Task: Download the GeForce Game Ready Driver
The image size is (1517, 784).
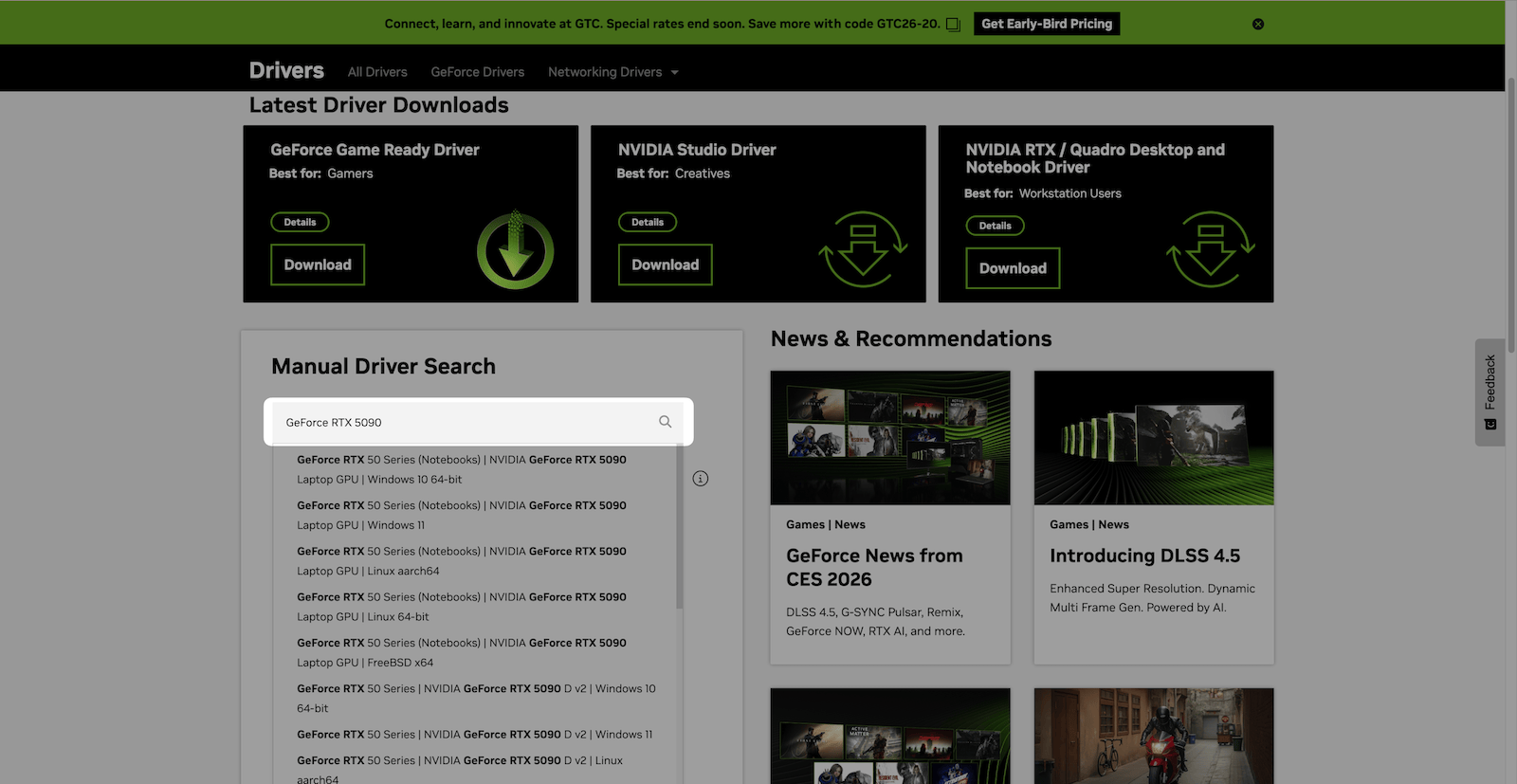Action: (318, 264)
